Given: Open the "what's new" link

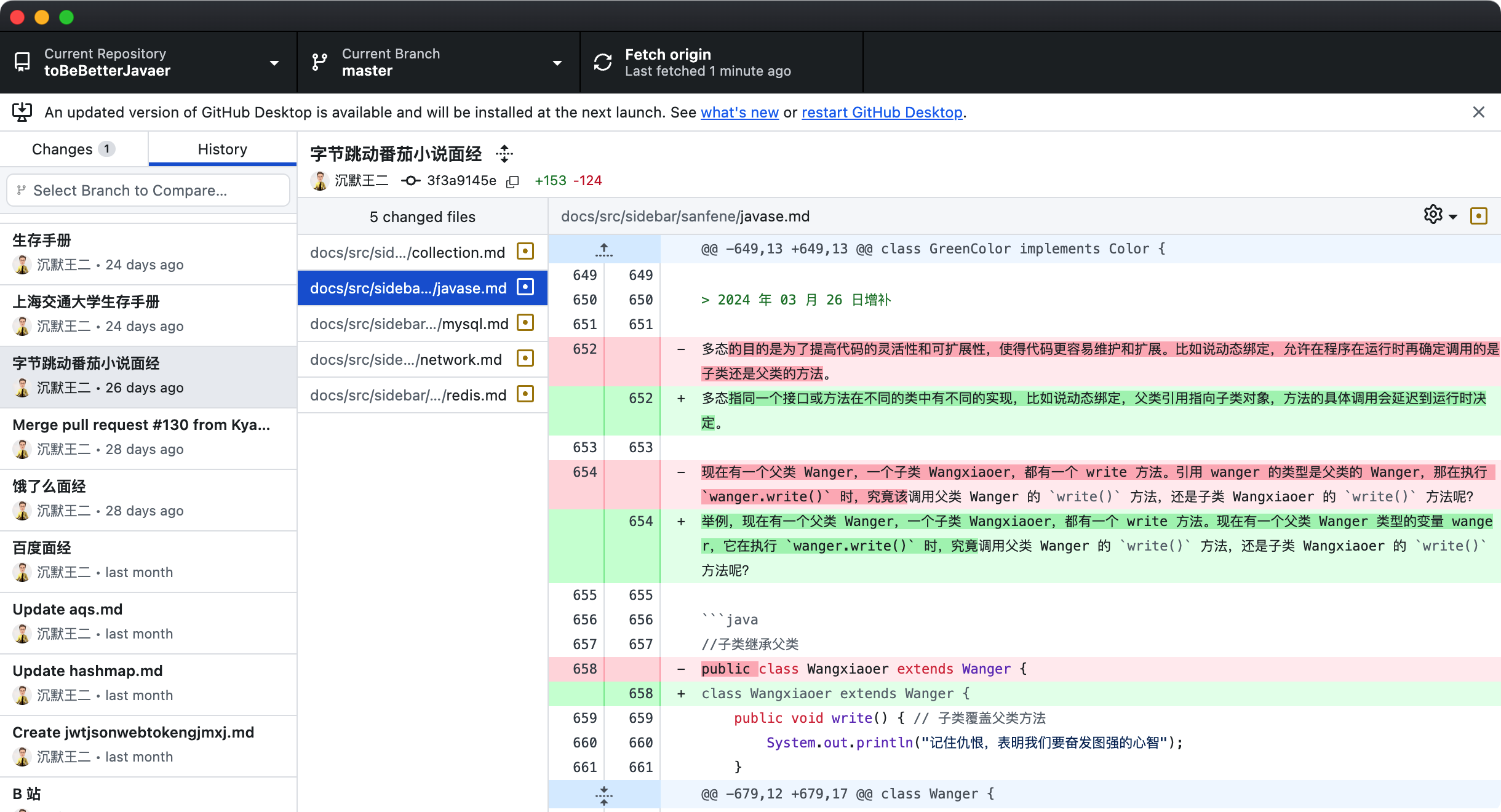Looking at the screenshot, I should pyautogui.click(x=739, y=112).
